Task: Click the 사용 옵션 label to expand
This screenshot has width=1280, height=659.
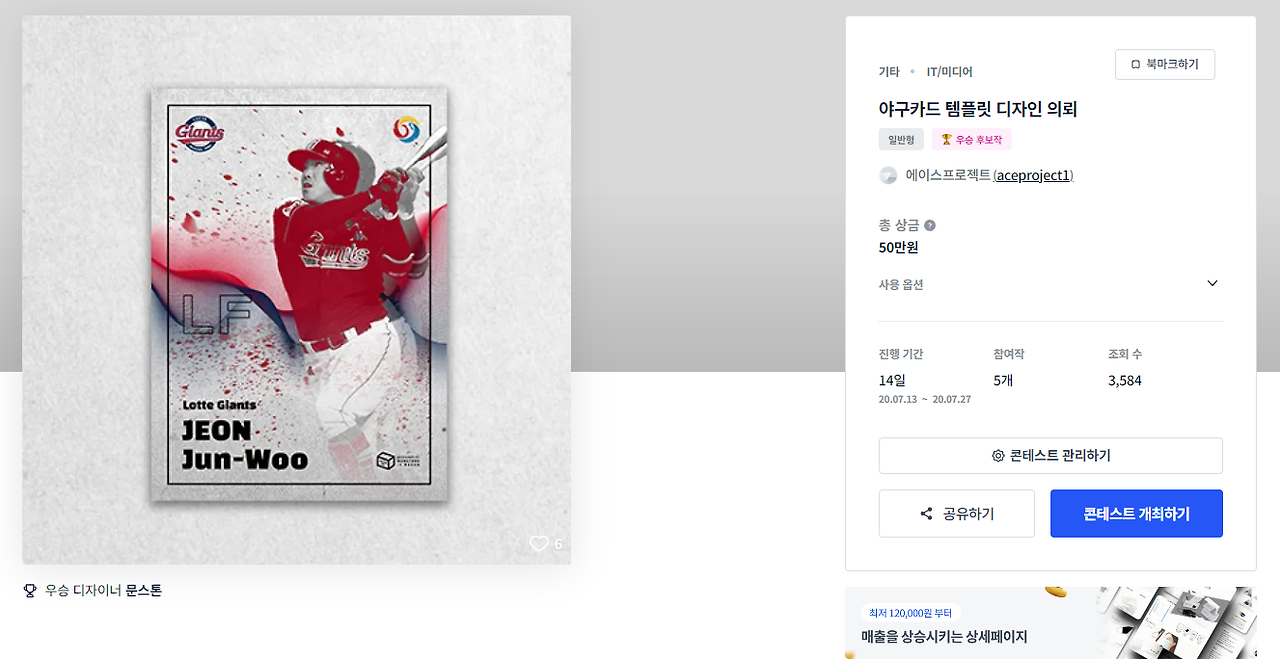Action: [901, 285]
